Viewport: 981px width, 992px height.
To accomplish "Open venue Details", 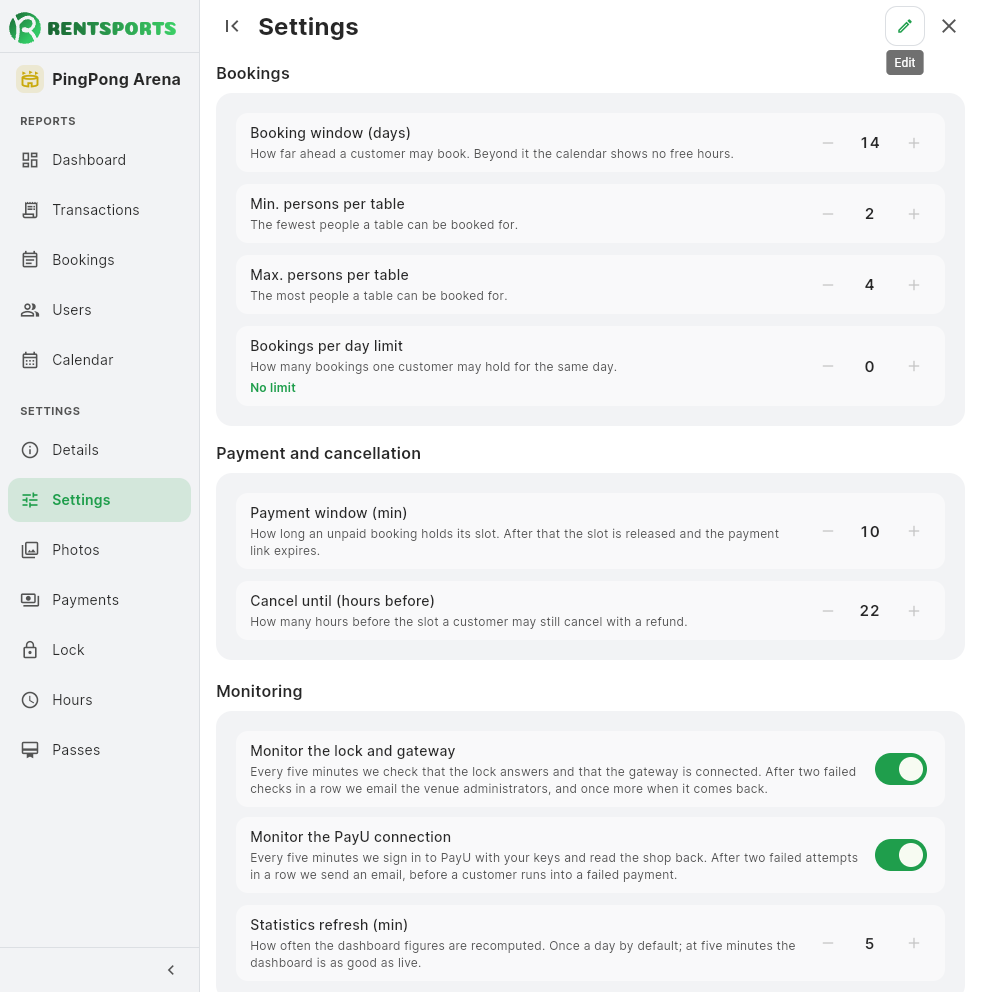I will (x=99, y=450).
